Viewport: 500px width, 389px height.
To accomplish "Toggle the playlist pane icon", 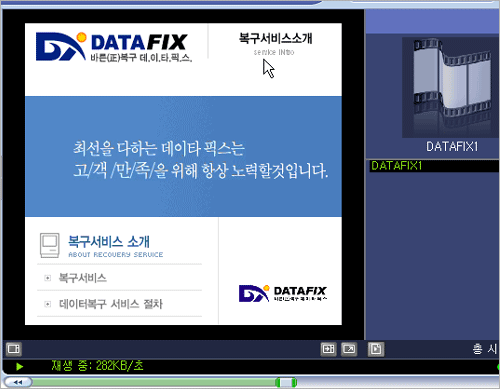I will coord(376,349).
